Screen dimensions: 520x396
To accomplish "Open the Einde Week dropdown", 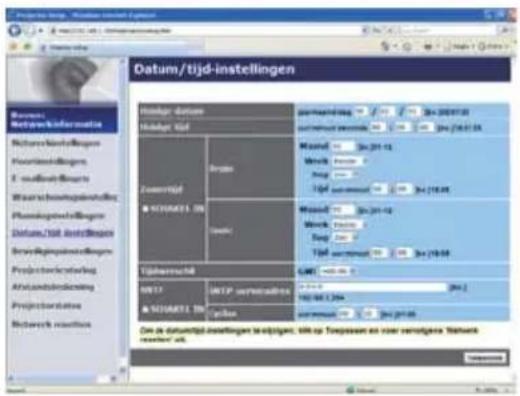I will coord(350,225).
